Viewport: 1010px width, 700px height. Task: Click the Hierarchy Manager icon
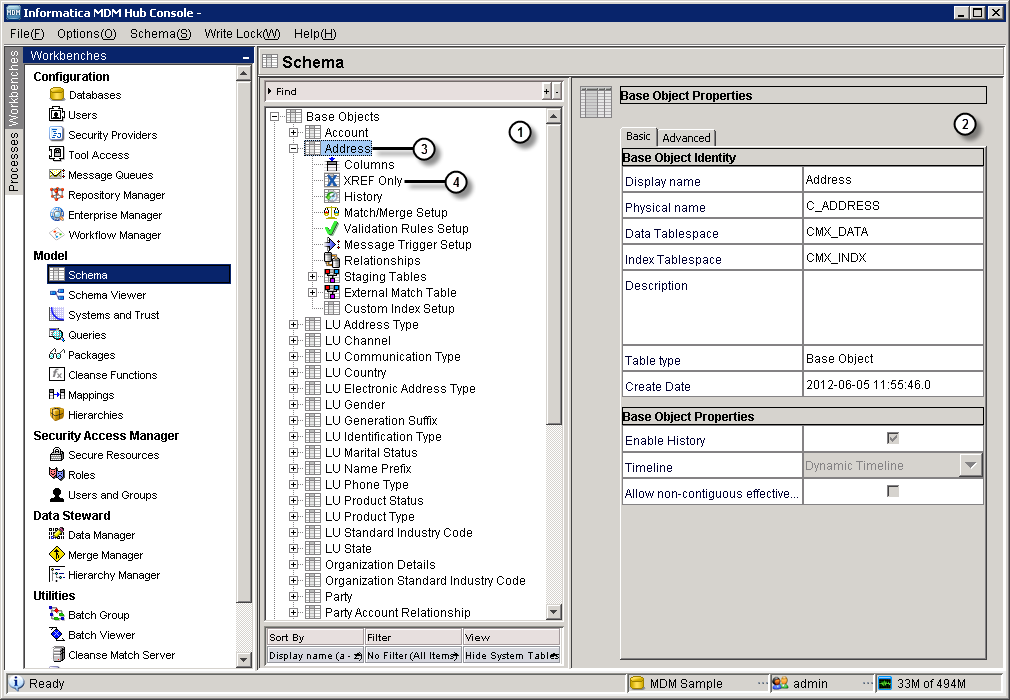57,574
